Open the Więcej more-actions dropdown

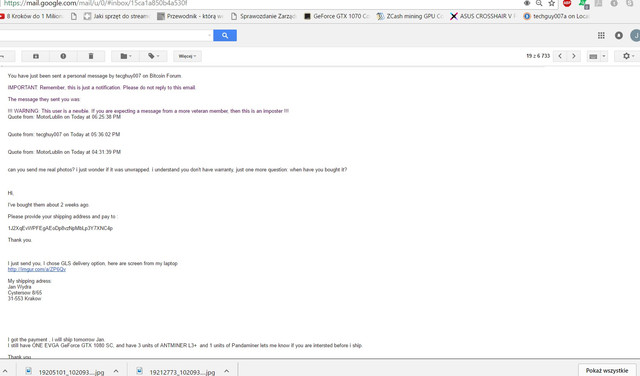[x=187, y=56]
